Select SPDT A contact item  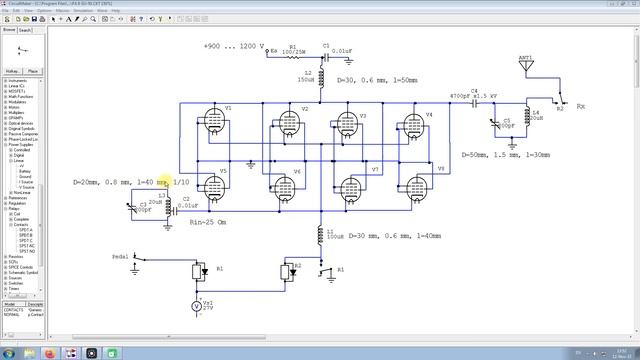26,230
